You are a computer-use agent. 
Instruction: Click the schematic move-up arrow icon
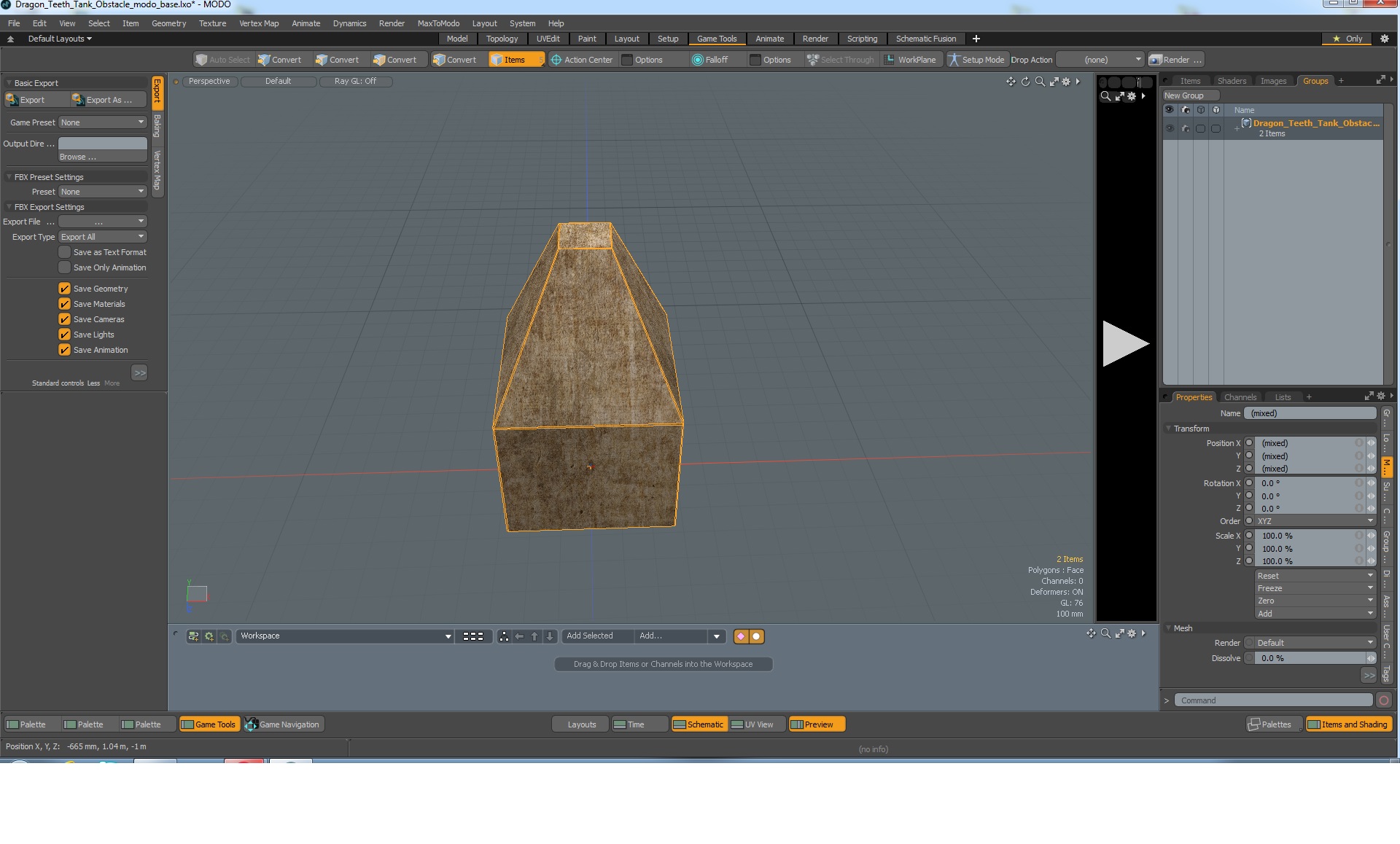click(534, 636)
